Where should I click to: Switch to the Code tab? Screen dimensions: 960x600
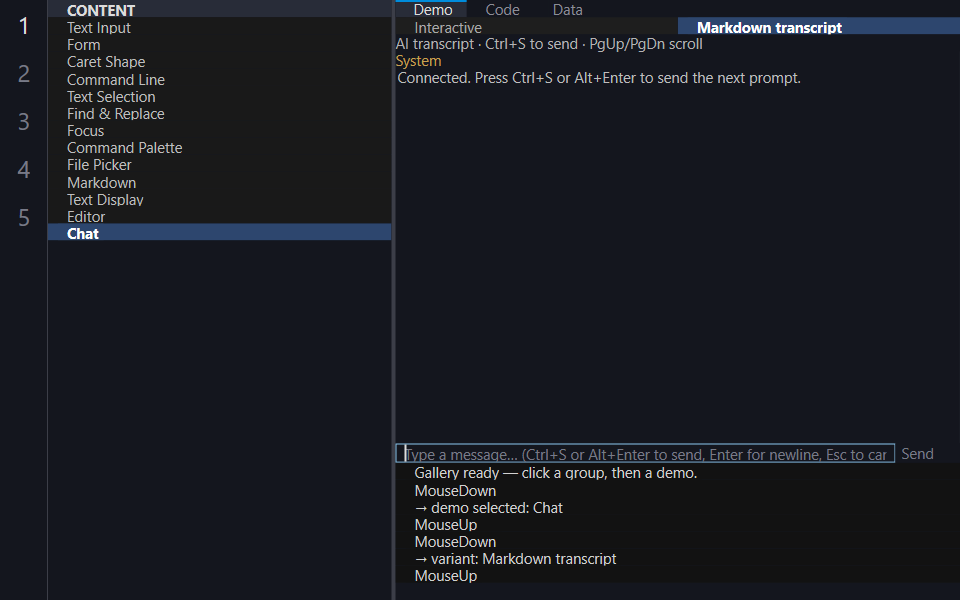(x=503, y=9)
